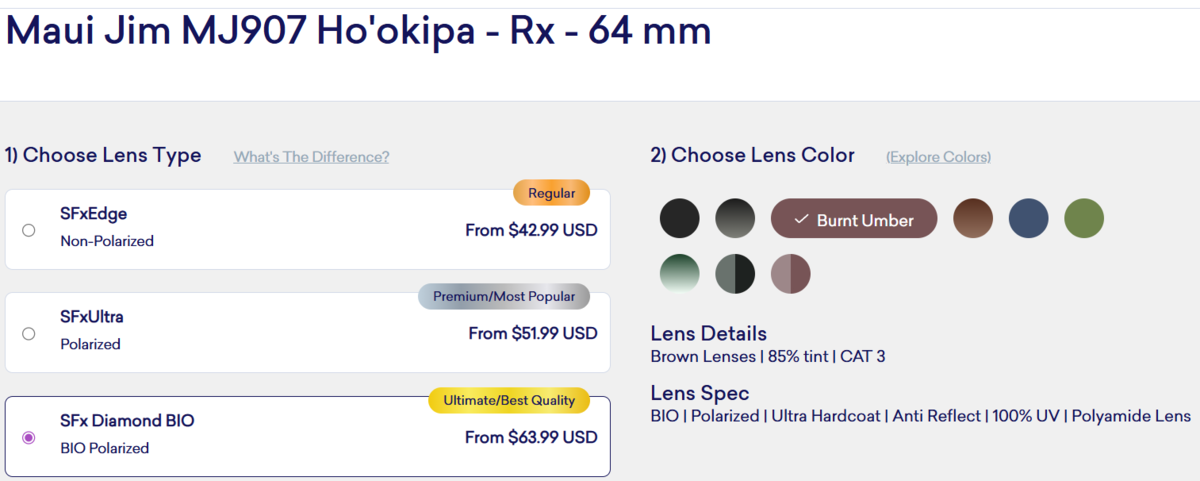This screenshot has width=1200, height=481.
Task: Select the SFxEdge card priced $42.99
Action: tap(300, 230)
